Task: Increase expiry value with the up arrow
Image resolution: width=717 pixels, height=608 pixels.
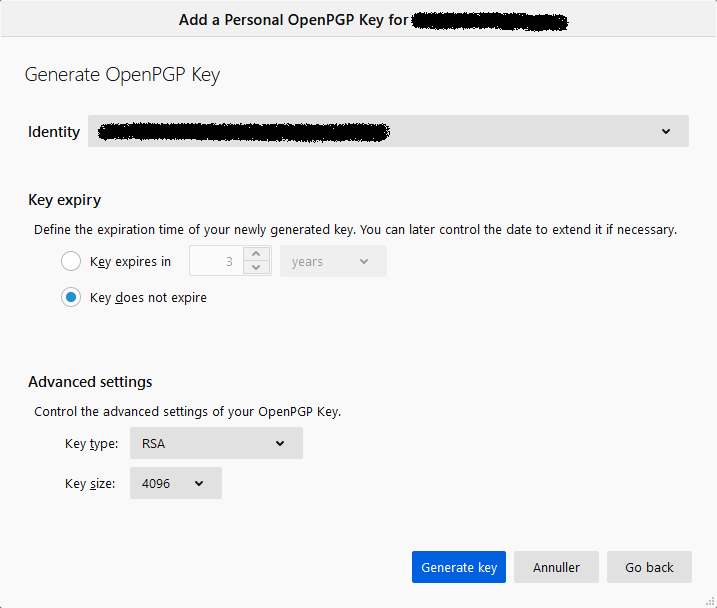Action: [257, 255]
